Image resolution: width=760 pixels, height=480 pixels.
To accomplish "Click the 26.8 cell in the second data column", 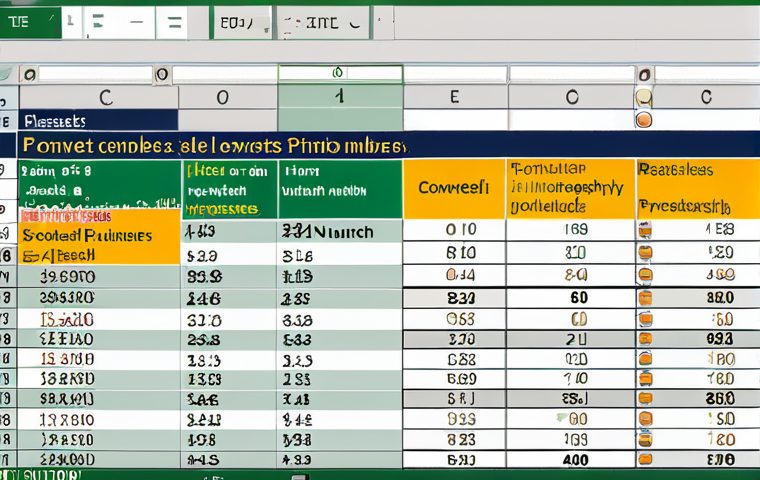I will pyautogui.click(x=229, y=339).
